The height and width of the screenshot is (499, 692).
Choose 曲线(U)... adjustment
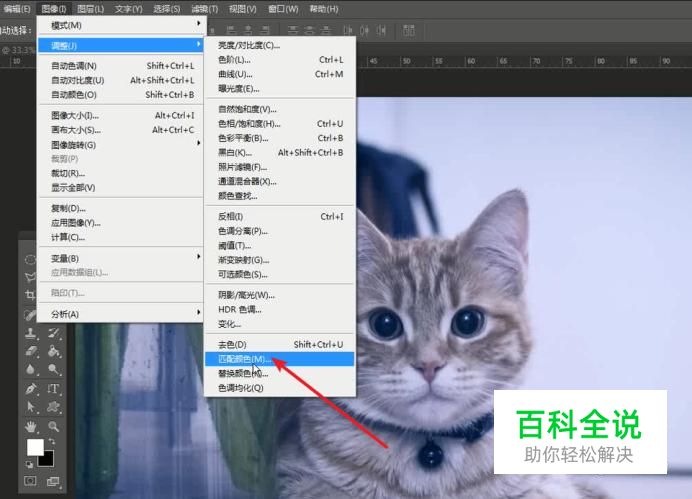[x=280, y=74]
